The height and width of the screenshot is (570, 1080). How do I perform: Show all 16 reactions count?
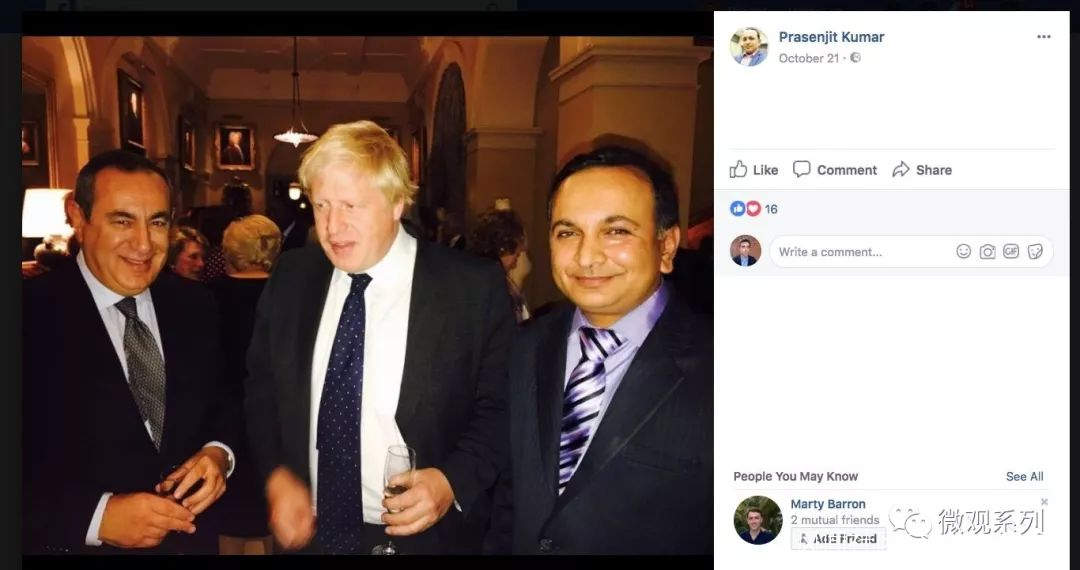771,209
